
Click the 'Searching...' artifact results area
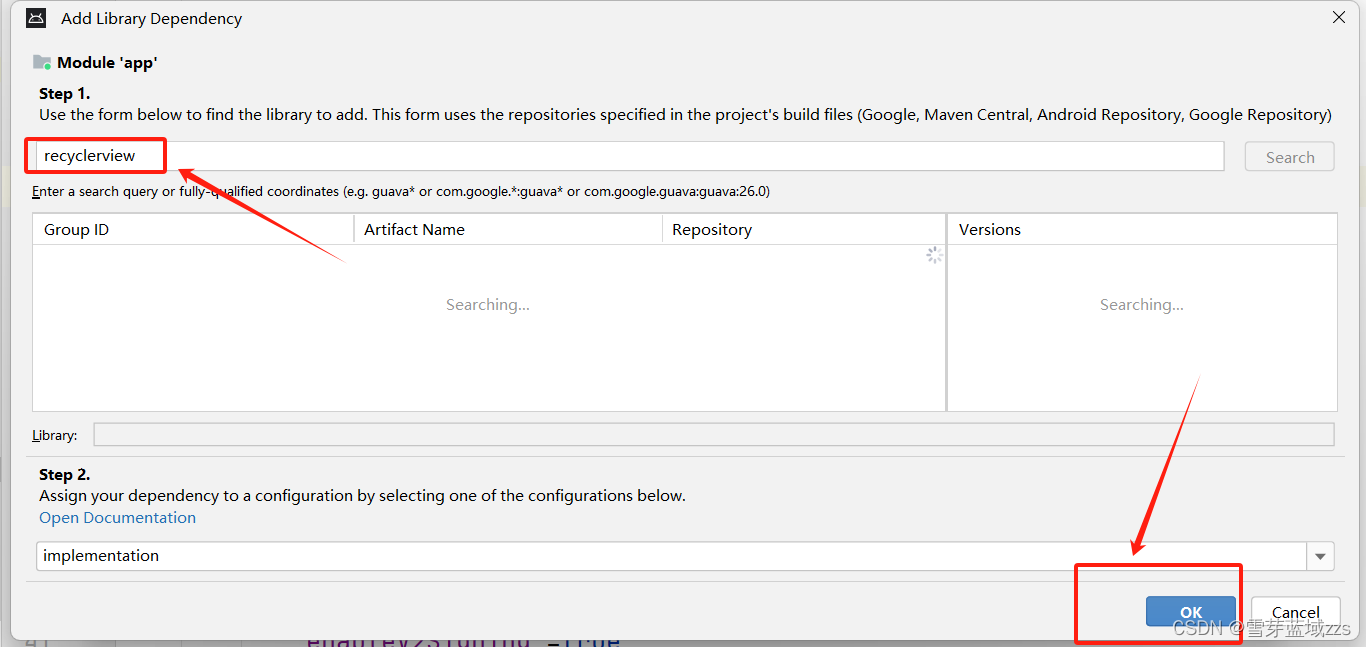[488, 305]
